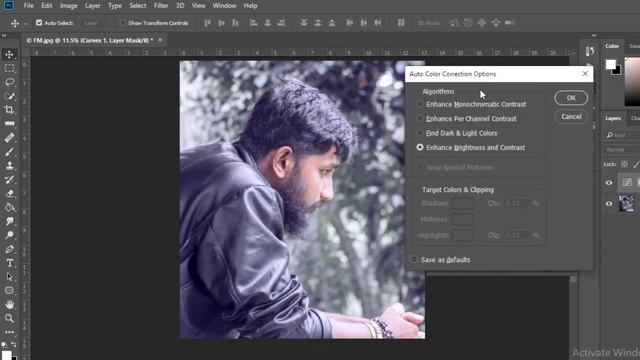Open the File menu
640x360 pixels.
(x=29, y=6)
